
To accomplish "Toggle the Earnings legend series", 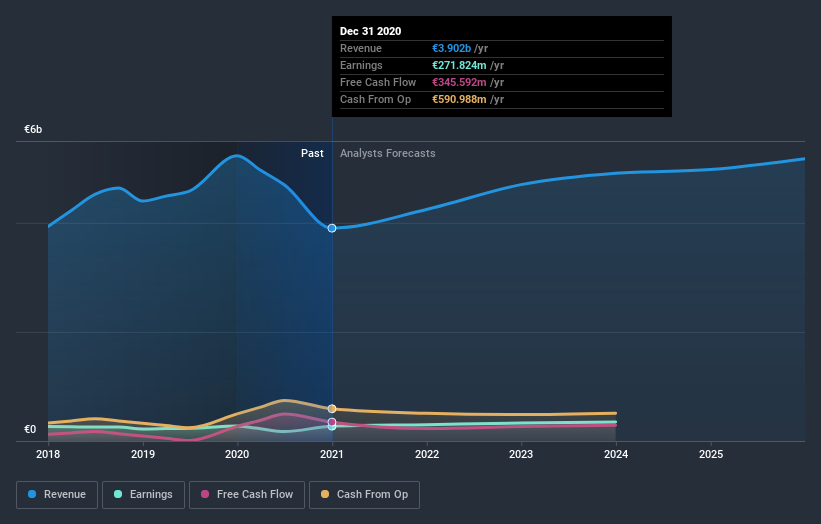I will [x=143, y=495].
